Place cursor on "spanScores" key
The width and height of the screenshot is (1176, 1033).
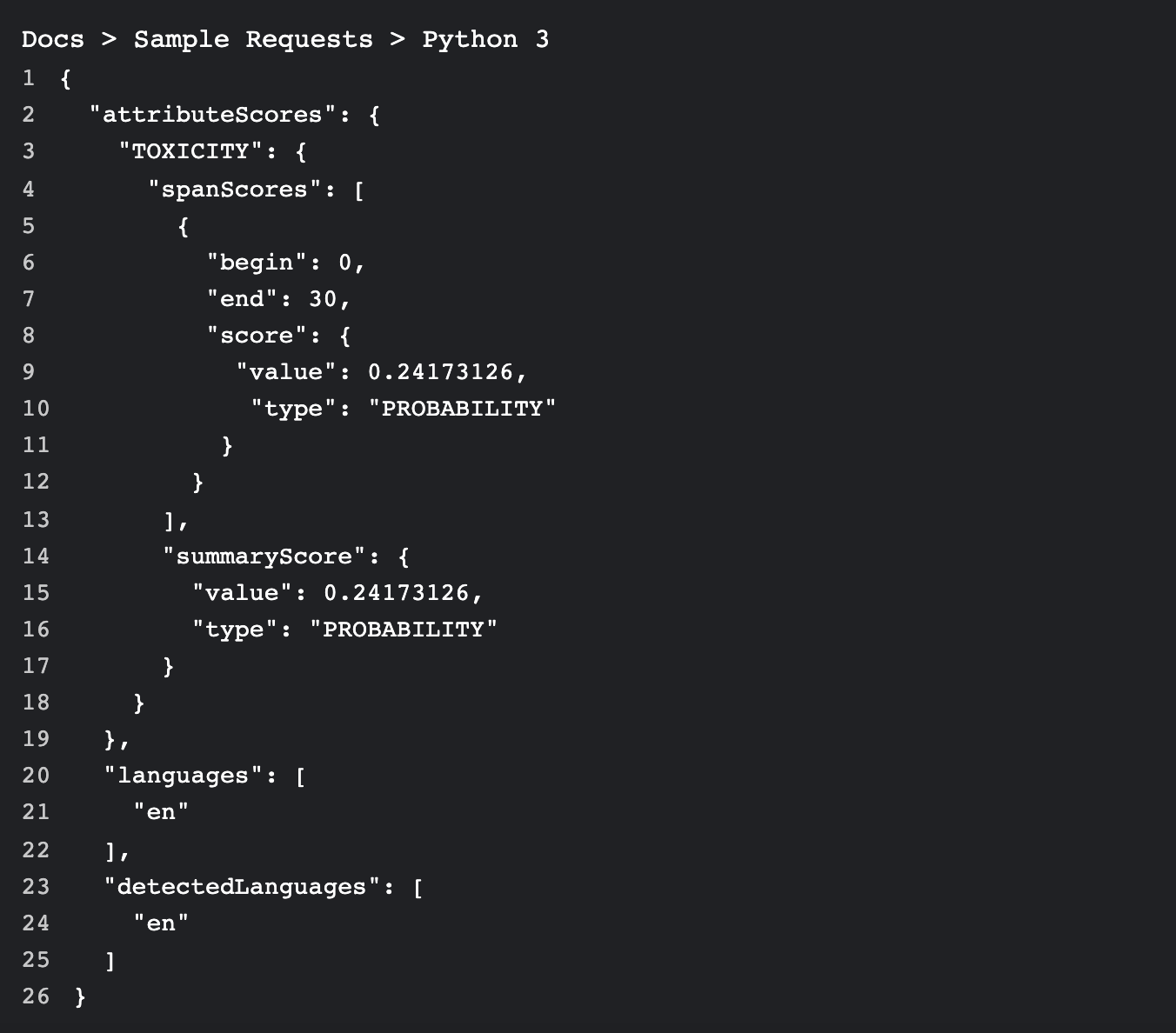click(x=235, y=189)
